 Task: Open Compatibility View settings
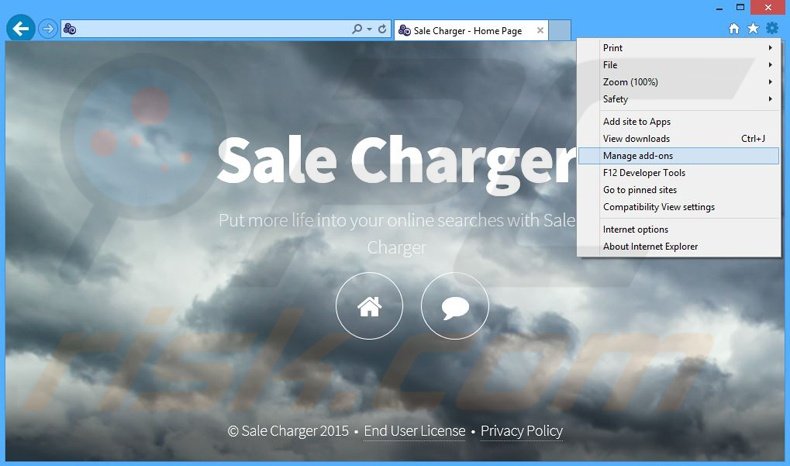tap(679, 207)
